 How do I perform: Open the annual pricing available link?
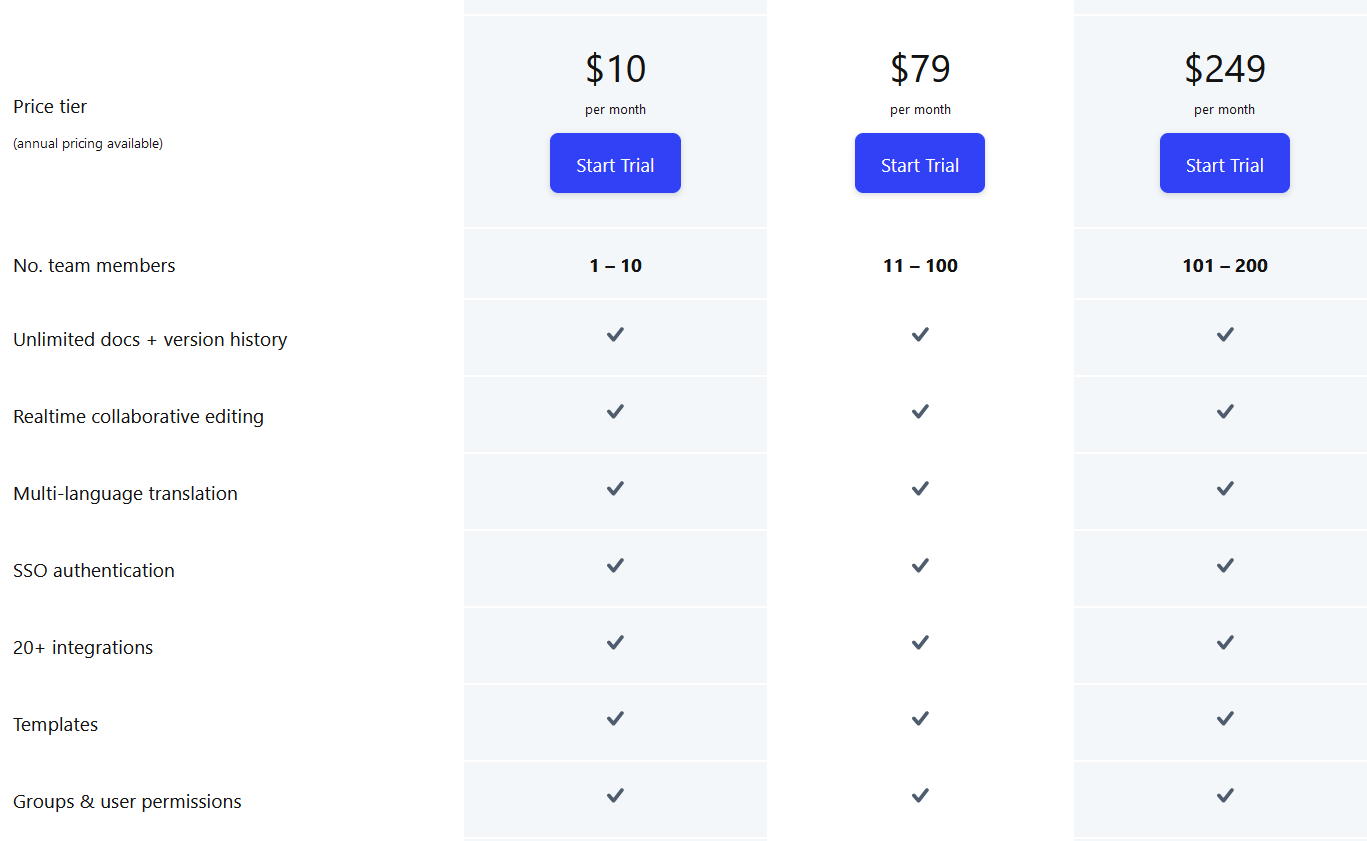click(88, 143)
